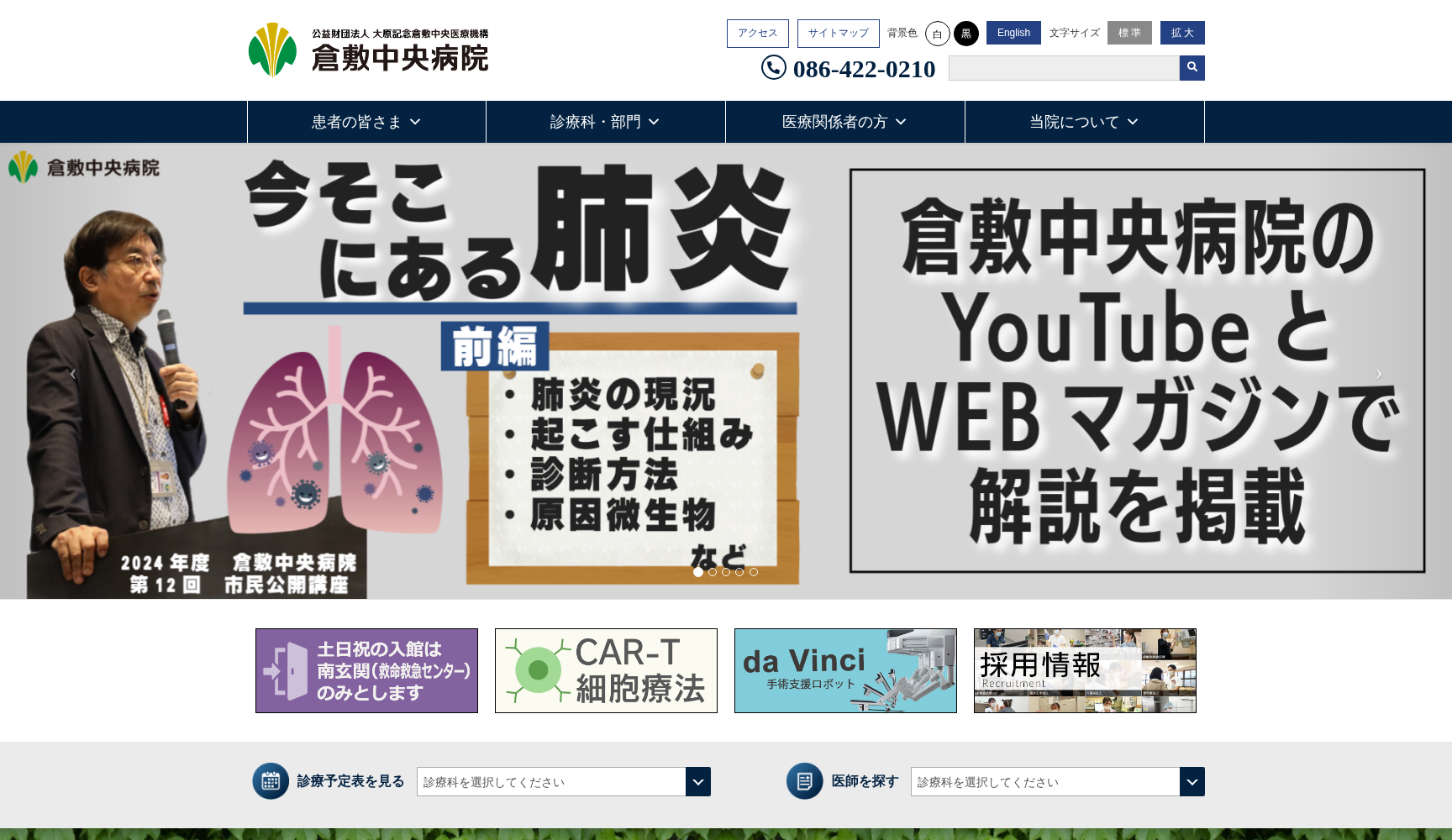Image resolution: width=1452 pixels, height=840 pixels.
Task: Advance the carousel with the right arrow
Action: pos(1379,374)
